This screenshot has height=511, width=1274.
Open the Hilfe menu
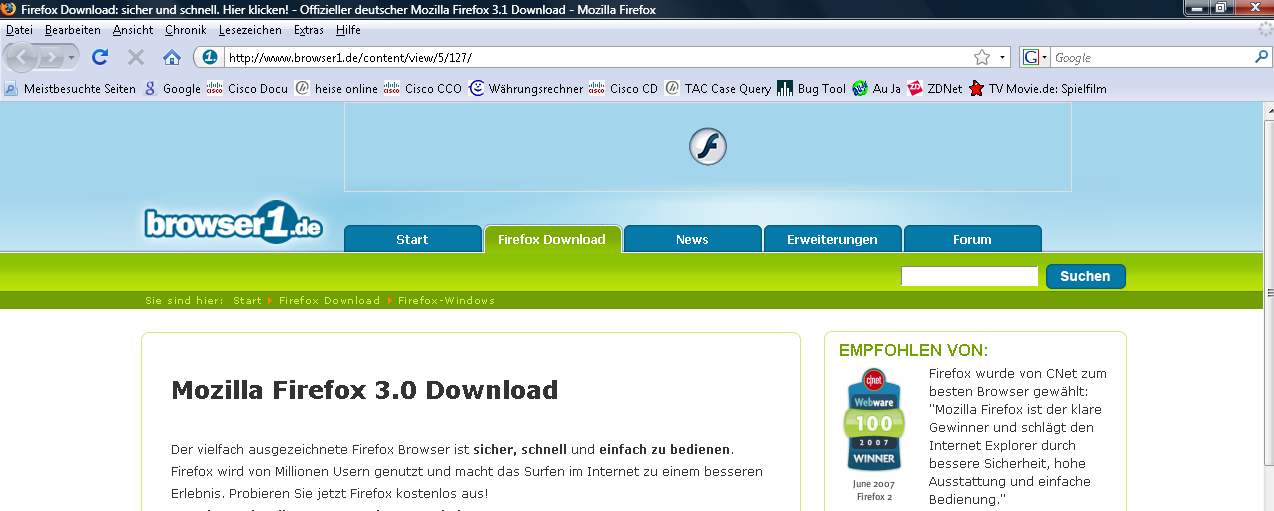tap(348, 30)
